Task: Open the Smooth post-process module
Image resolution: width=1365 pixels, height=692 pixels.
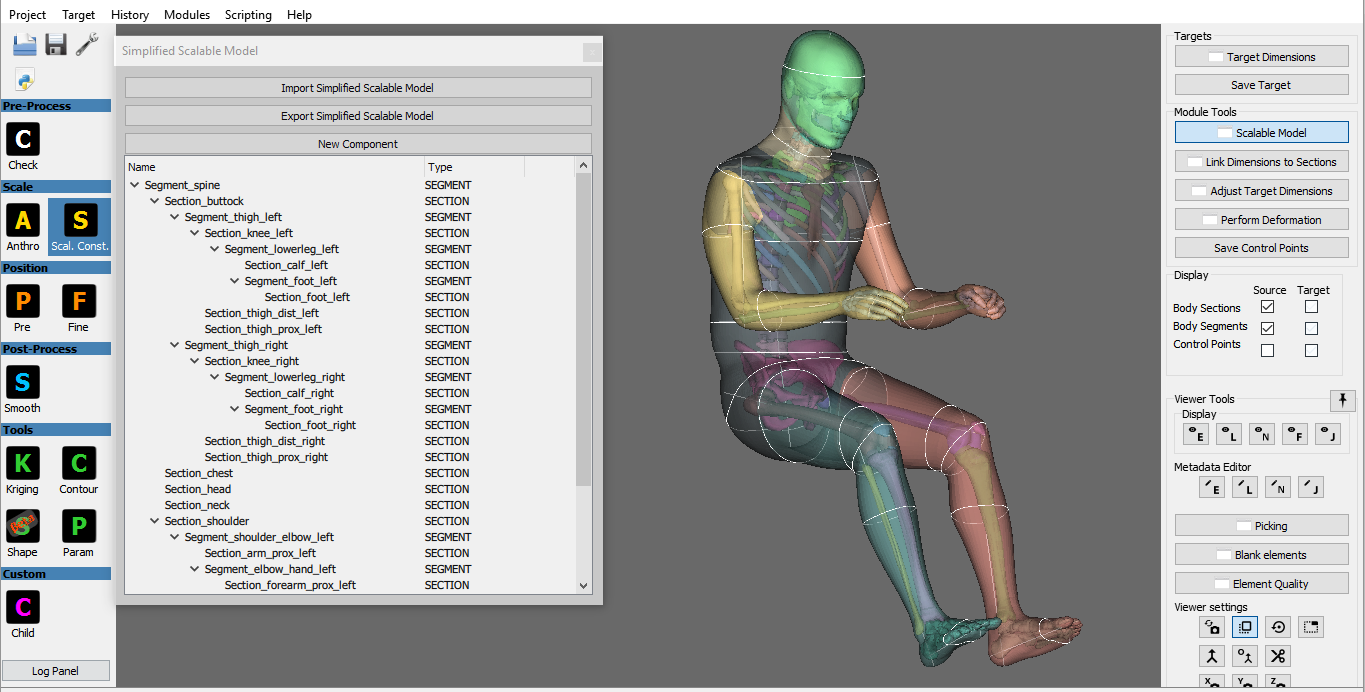Action: (23, 389)
